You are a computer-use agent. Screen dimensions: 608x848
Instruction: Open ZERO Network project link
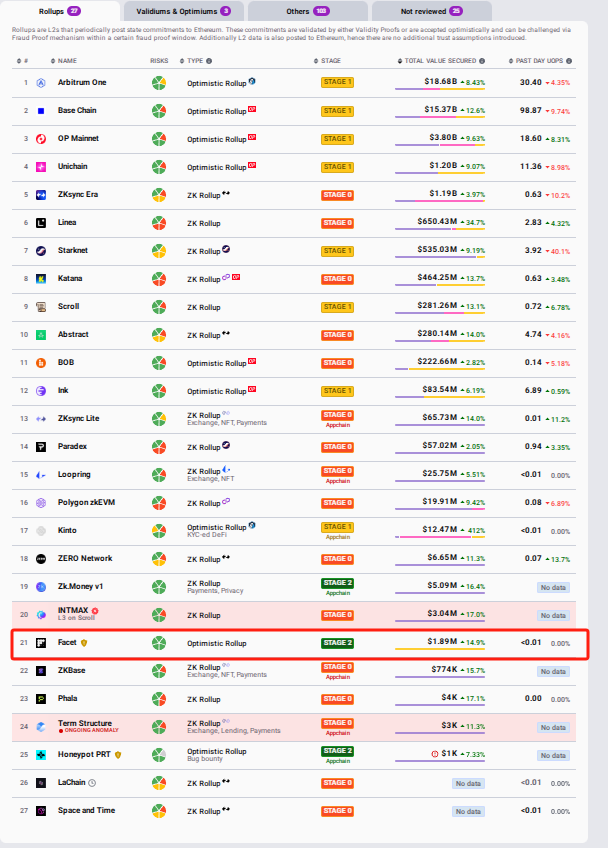point(85,559)
